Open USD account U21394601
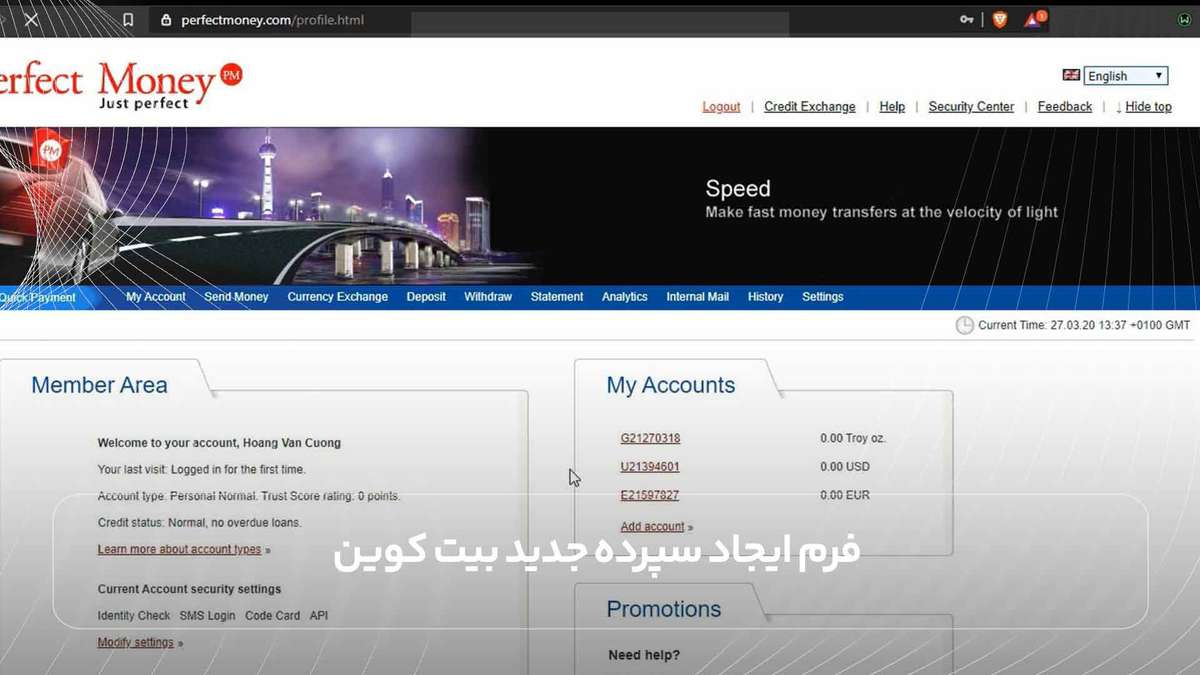The width and height of the screenshot is (1200, 675). (x=650, y=467)
